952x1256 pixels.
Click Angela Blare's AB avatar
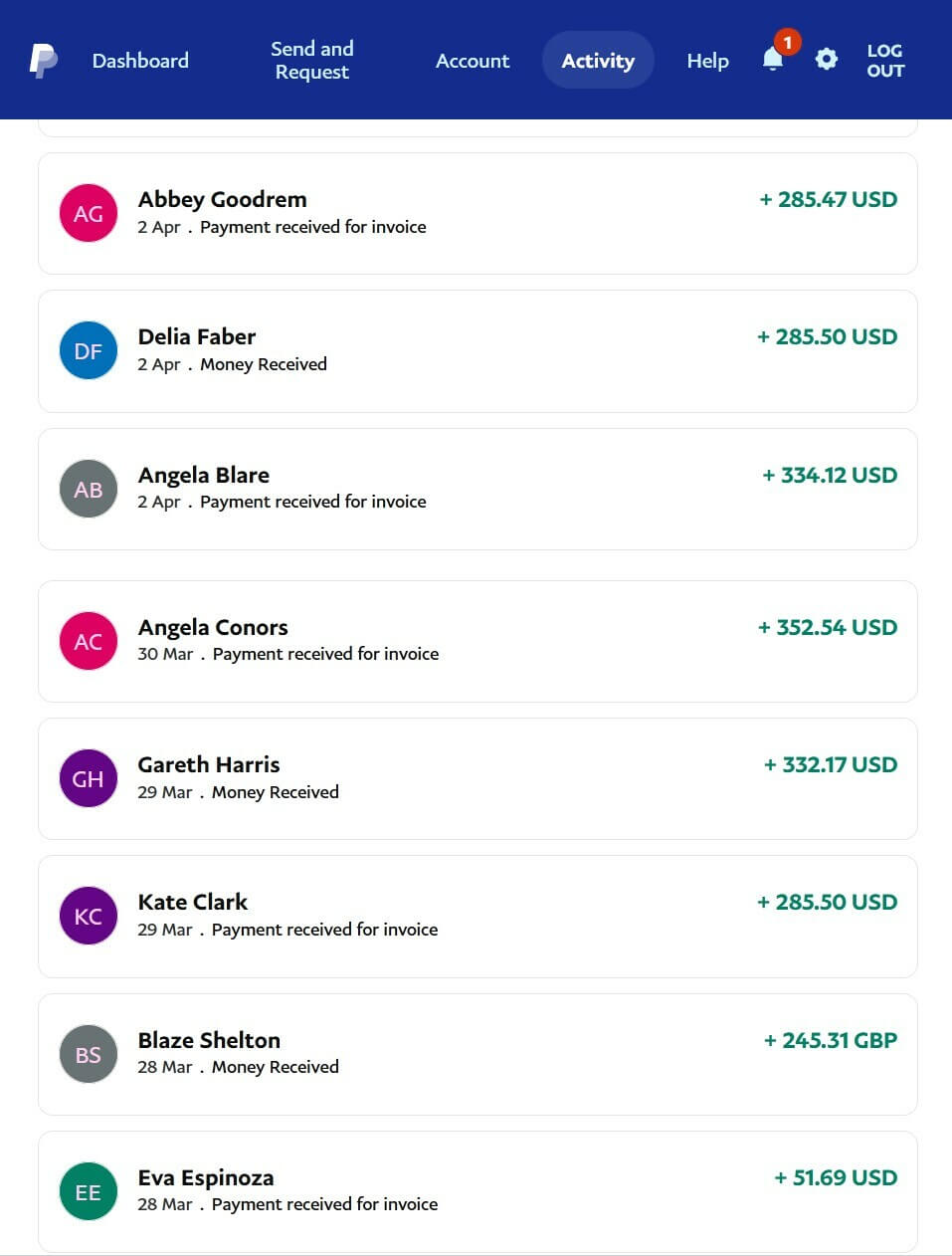89,489
